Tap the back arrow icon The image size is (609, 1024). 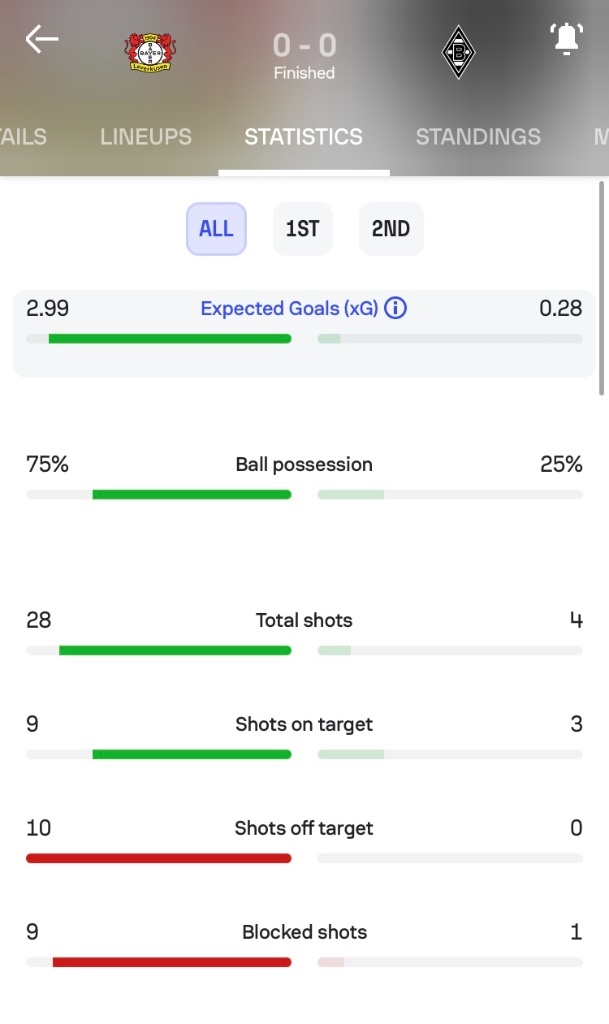coord(42,39)
